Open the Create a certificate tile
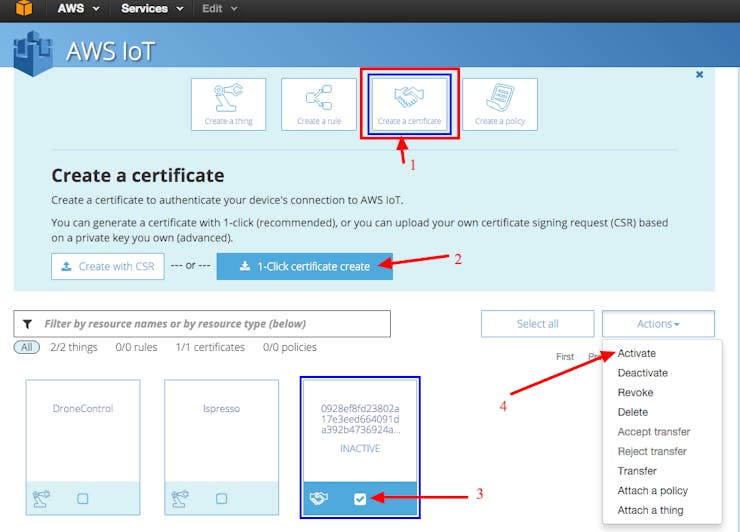This screenshot has width=740, height=532. pos(409,104)
